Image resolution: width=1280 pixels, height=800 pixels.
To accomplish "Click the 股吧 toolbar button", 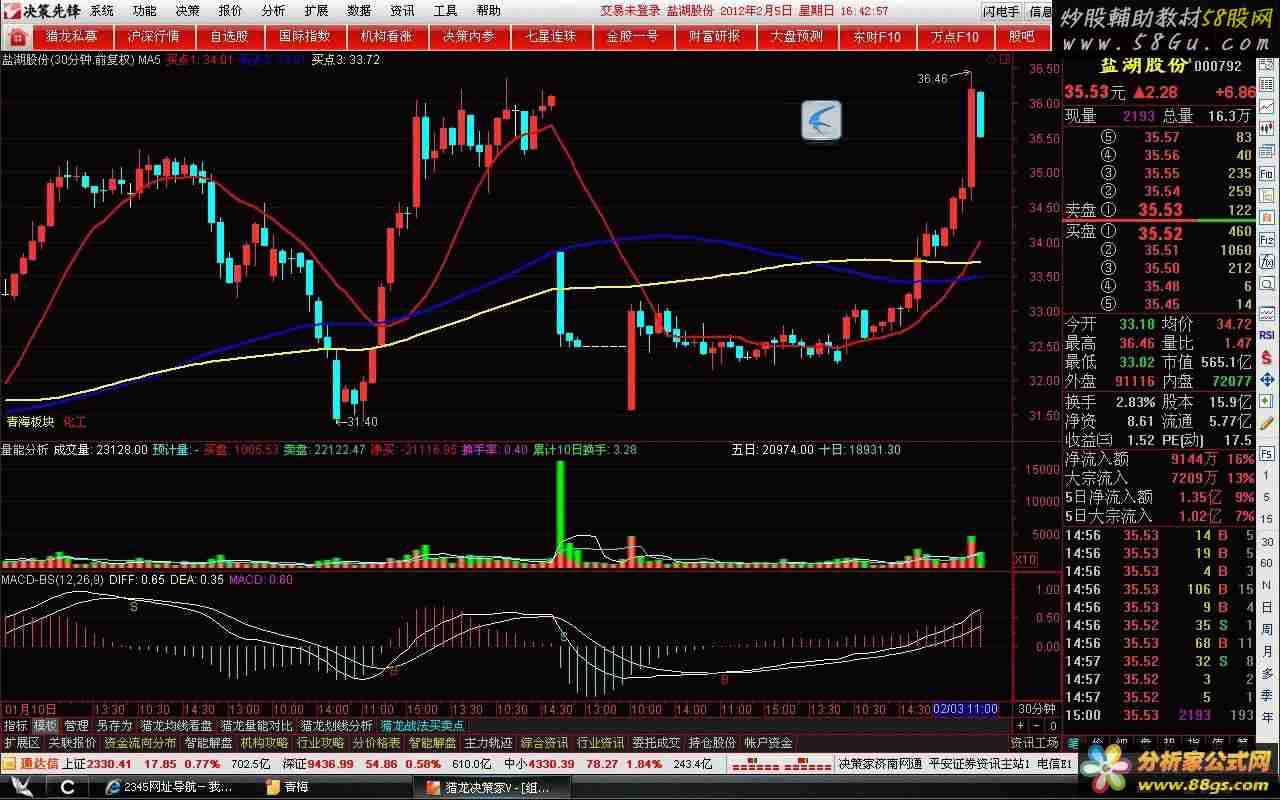I will click(1021, 37).
